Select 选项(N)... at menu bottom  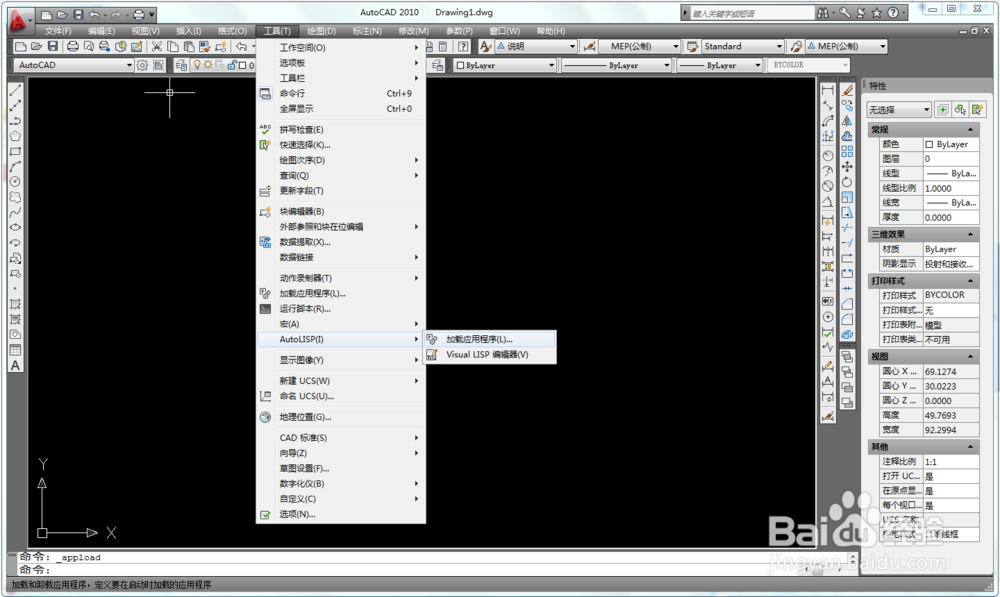(341, 514)
